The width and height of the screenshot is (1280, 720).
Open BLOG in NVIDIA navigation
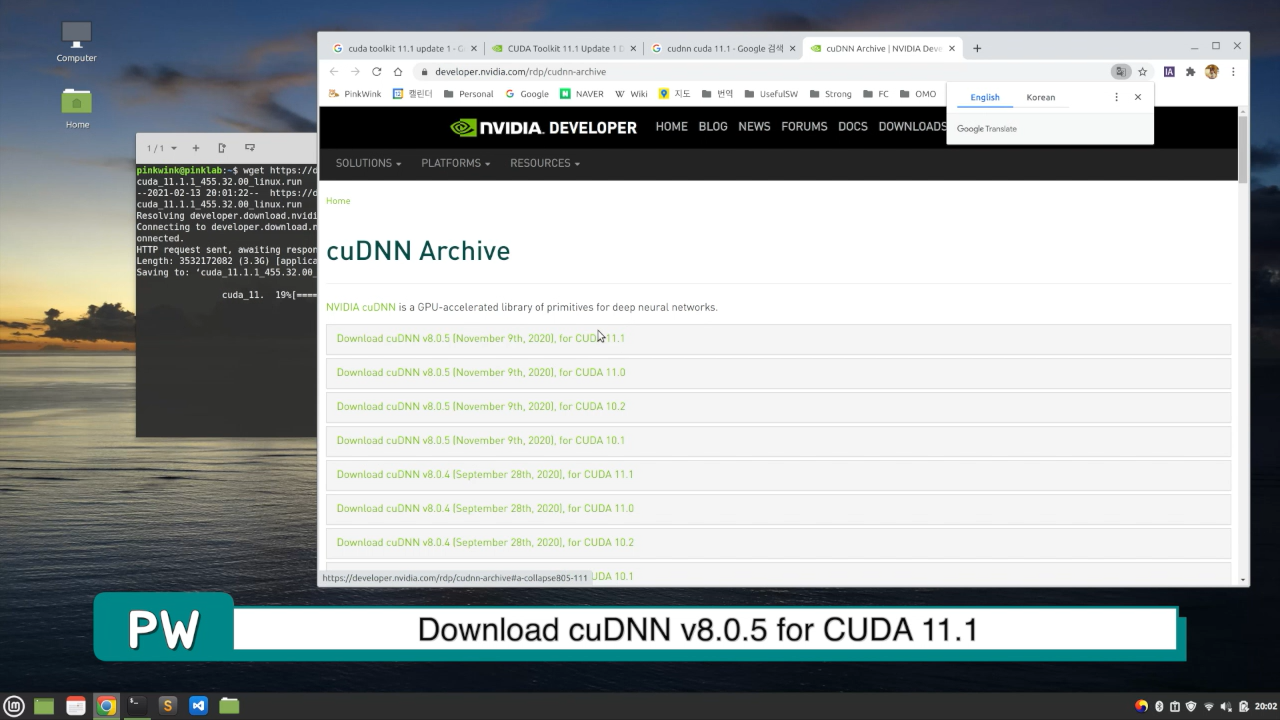pyautogui.click(x=713, y=127)
